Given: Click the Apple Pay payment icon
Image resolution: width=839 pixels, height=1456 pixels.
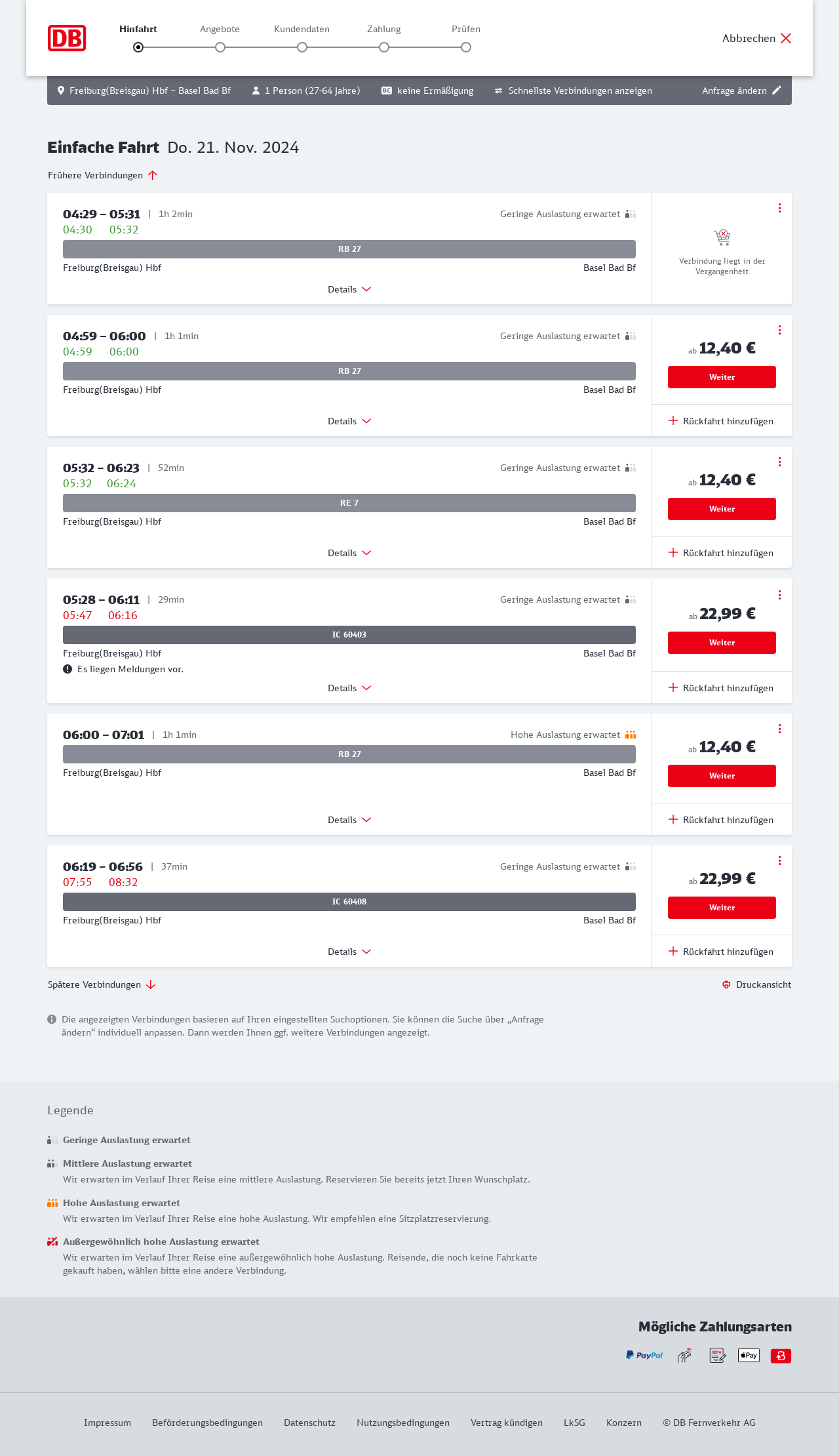Looking at the screenshot, I should pos(749,1355).
